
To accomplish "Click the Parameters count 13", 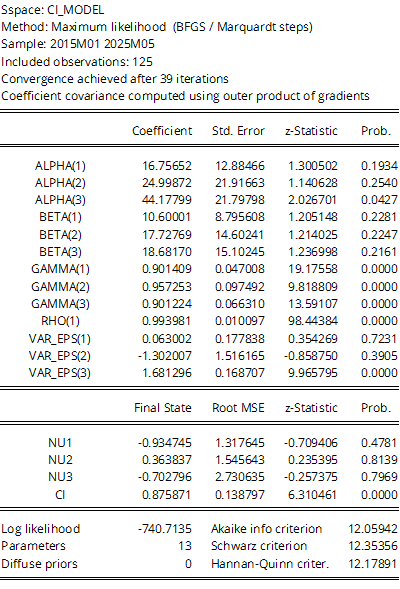I will point(185,546).
